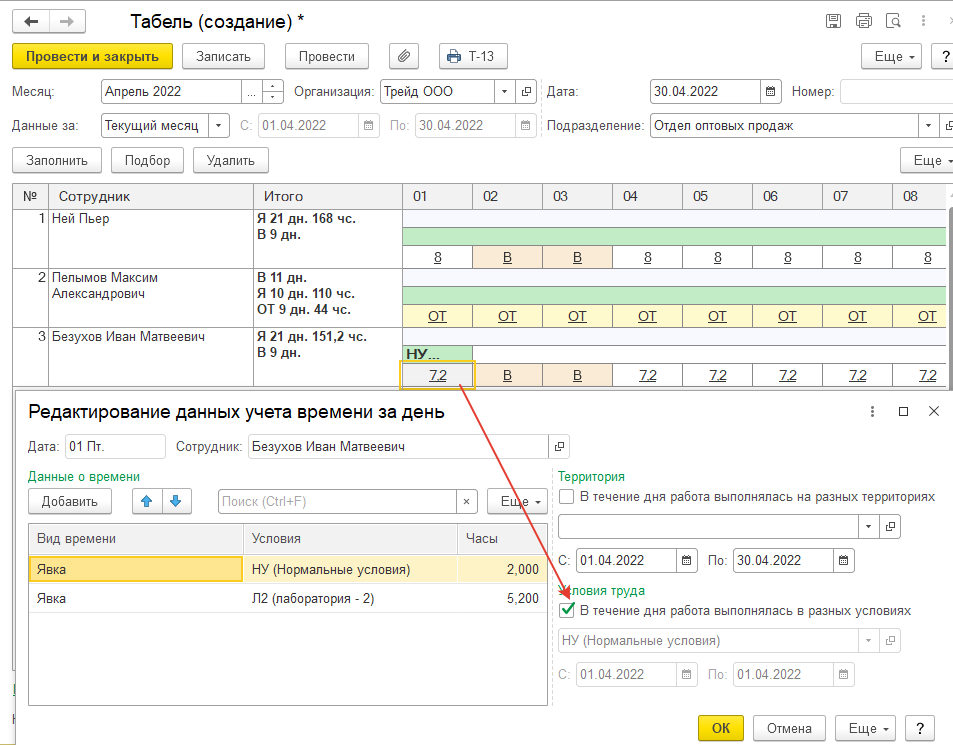Open employee card icon next to Безухов Иван Матвеевич
Screen dimensions: 953x745
tap(560, 446)
